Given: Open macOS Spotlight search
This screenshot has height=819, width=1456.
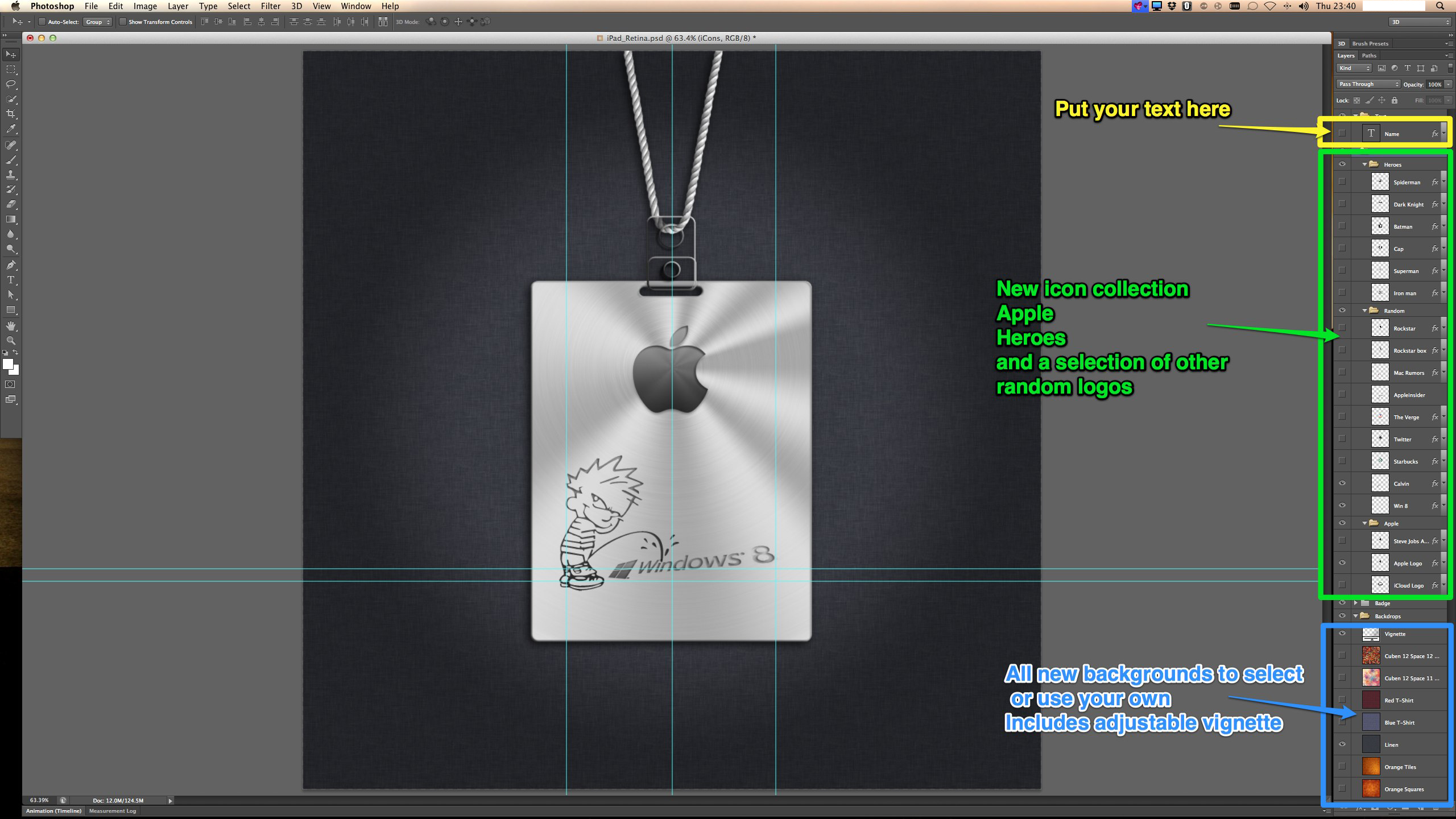Looking at the screenshot, I should [x=1440, y=6].
